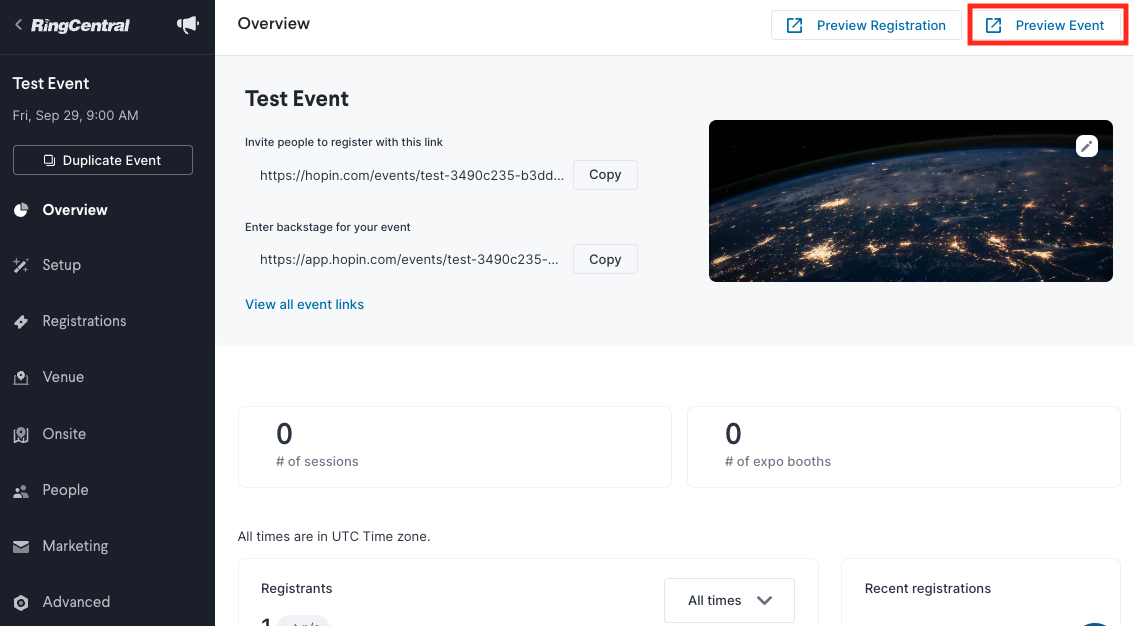Open the Setup sidebar section
The height and width of the screenshot is (626, 1134).
[x=61, y=265]
